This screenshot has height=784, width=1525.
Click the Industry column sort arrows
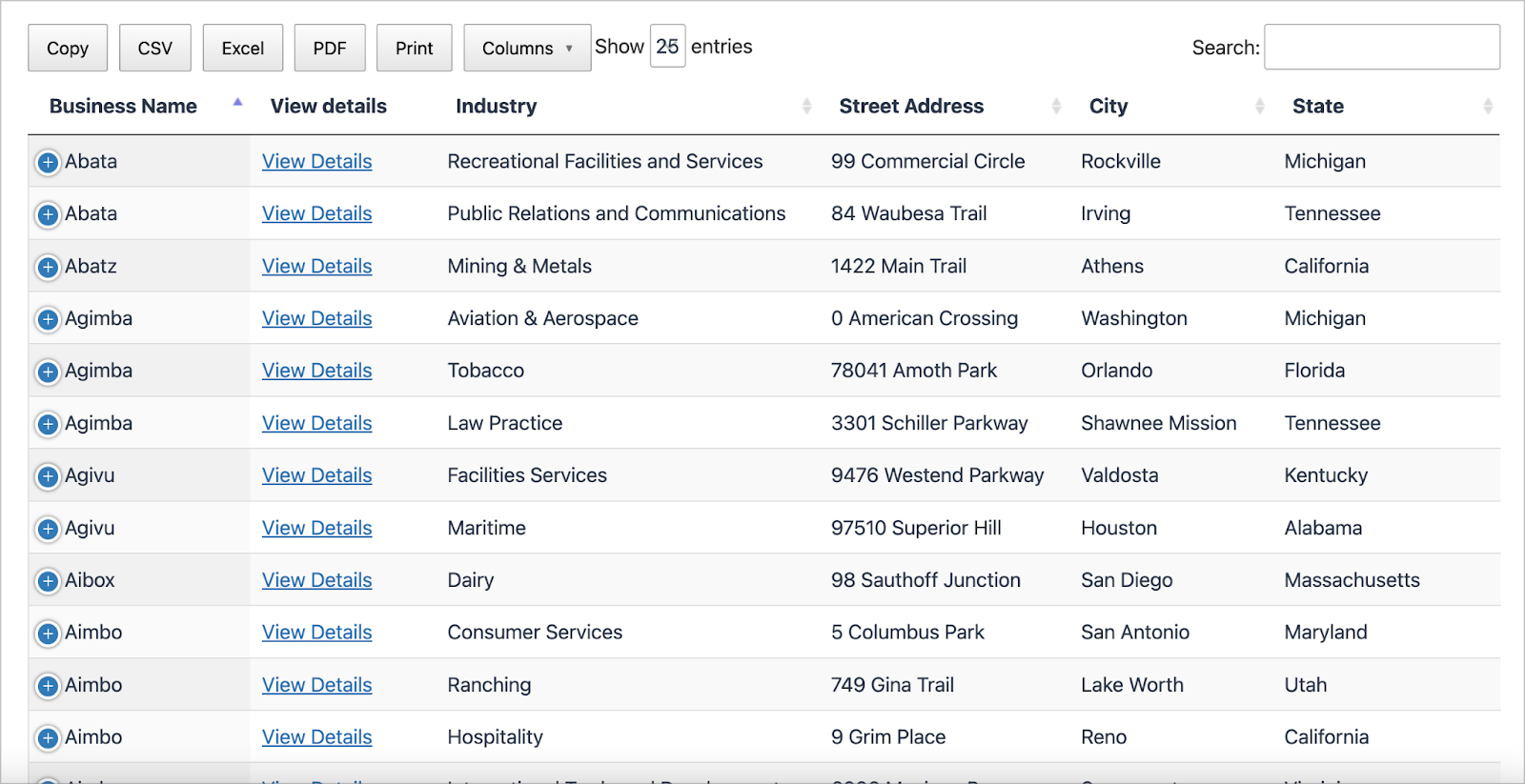pos(806,106)
